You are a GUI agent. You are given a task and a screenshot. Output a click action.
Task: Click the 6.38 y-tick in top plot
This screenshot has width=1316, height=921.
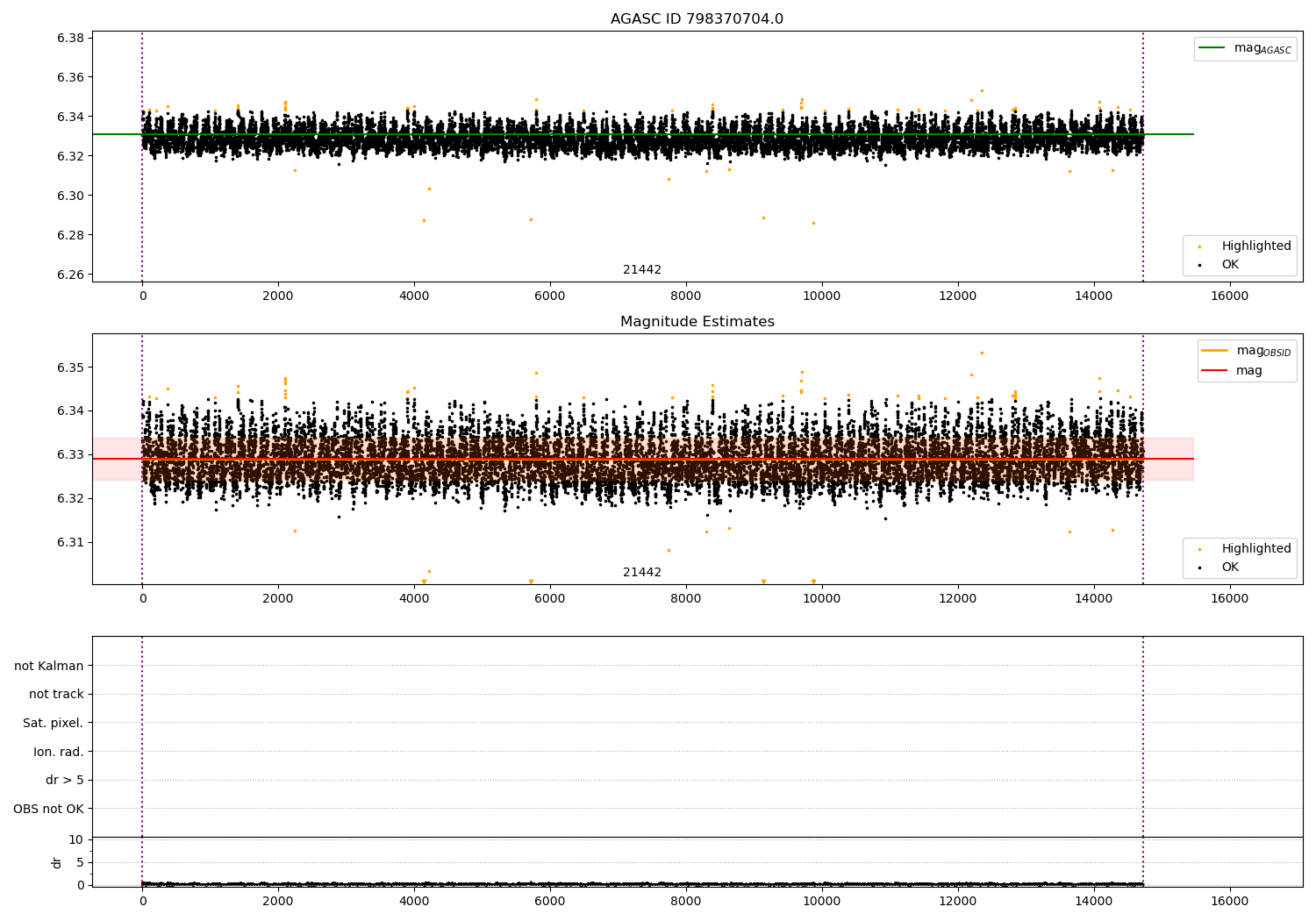click(x=70, y=38)
